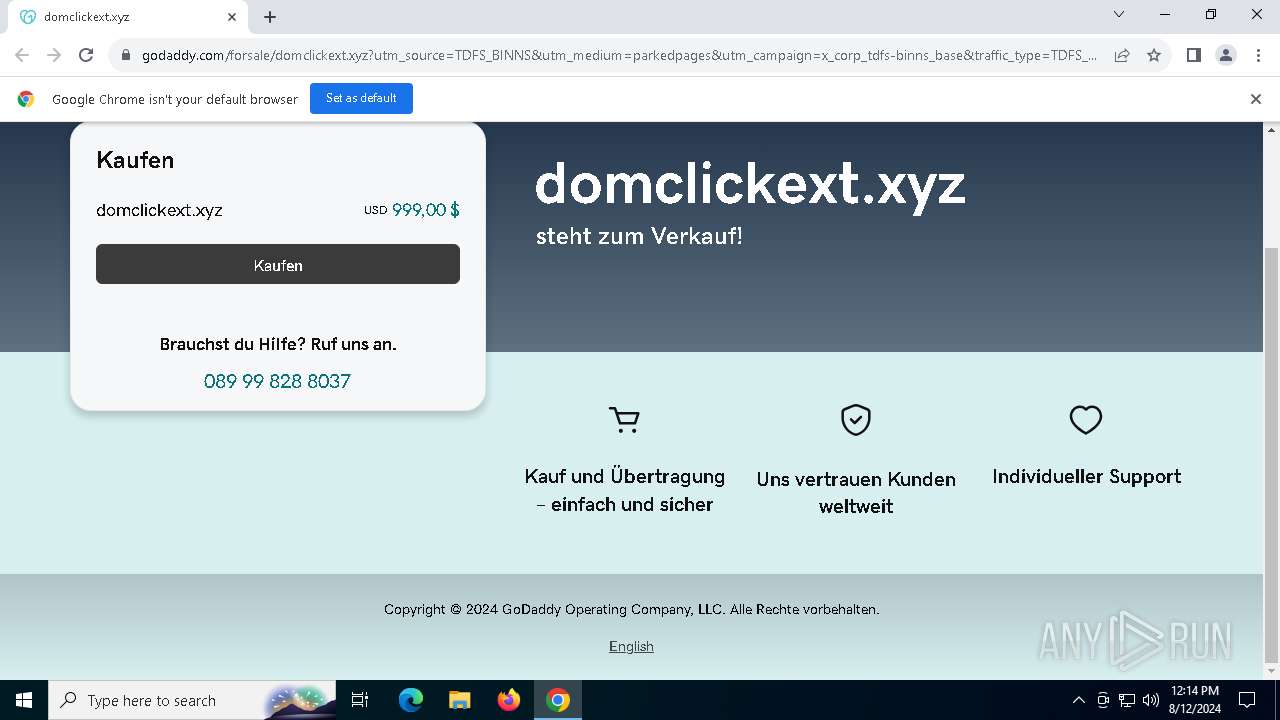The height and width of the screenshot is (720, 1280).
Task: Click the domclickext.xyz heading text
Action: pyautogui.click(x=750, y=183)
